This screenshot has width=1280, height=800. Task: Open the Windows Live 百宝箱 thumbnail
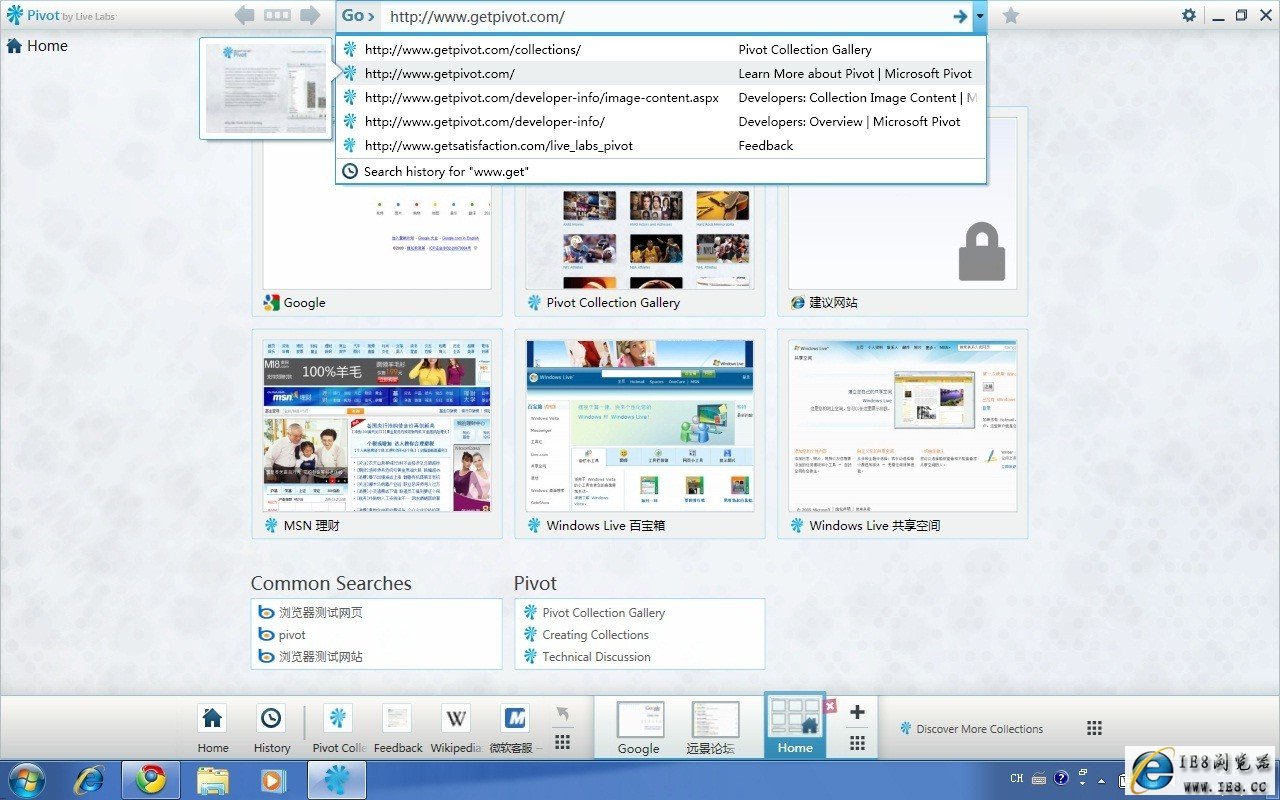pyautogui.click(x=640, y=434)
